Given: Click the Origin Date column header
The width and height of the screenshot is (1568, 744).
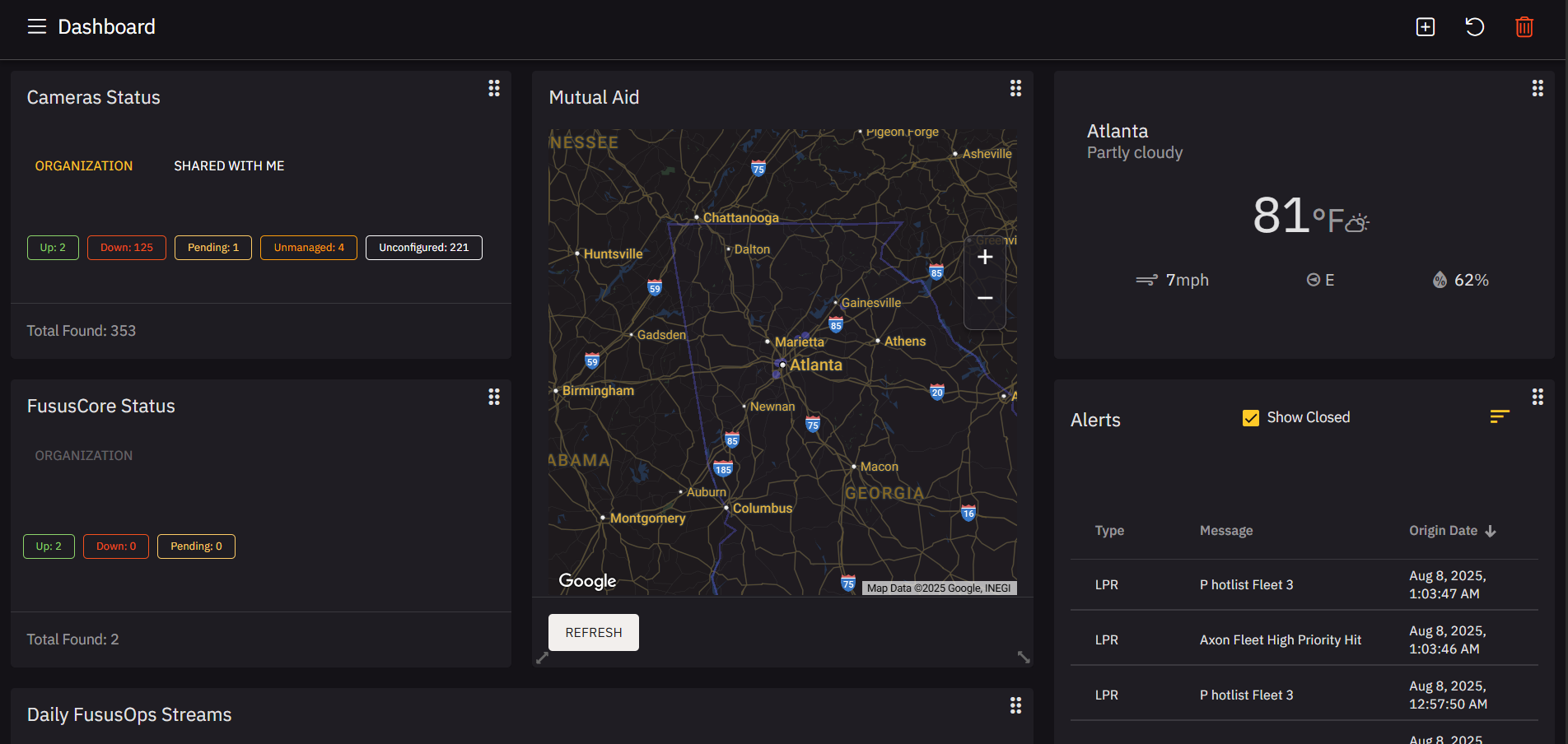Looking at the screenshot, I should [1443, 531].
